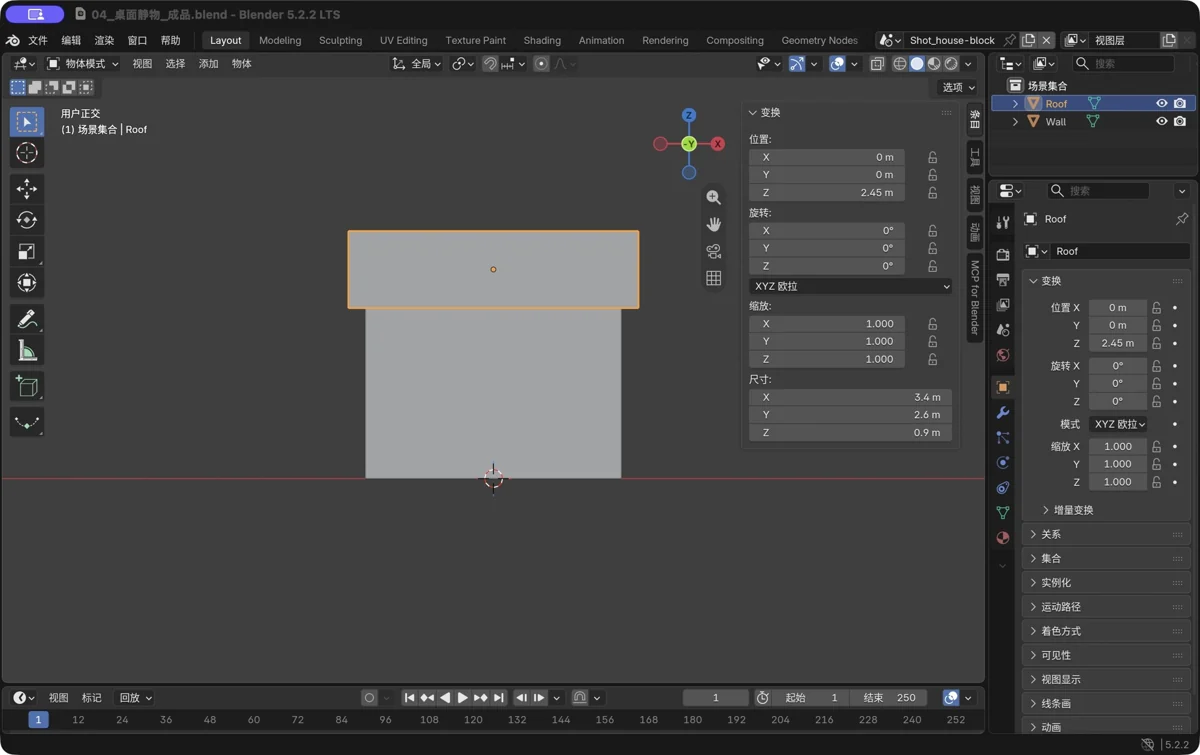This screenshot has height=755, width=1200.
Task: Expand the 关系 panel in properties
Action: tap(1108, 535)
